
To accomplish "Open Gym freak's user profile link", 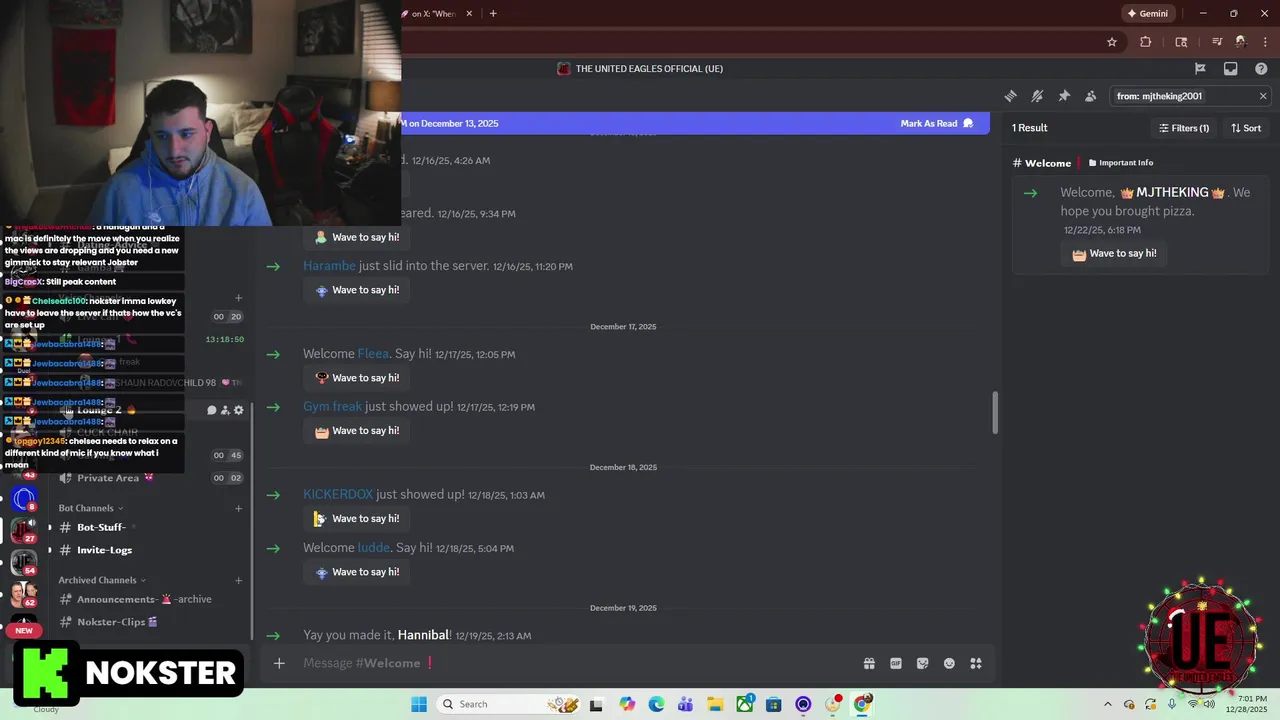I will (x=332, y=407).
